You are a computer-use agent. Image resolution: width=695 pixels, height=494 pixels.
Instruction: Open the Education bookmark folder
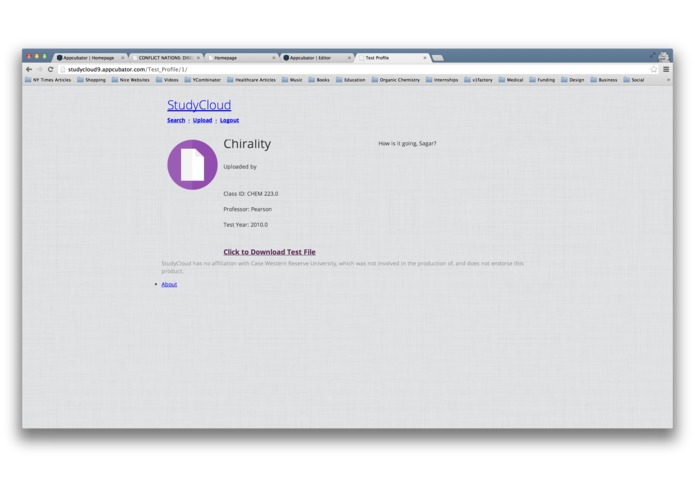tap(351, 80)
